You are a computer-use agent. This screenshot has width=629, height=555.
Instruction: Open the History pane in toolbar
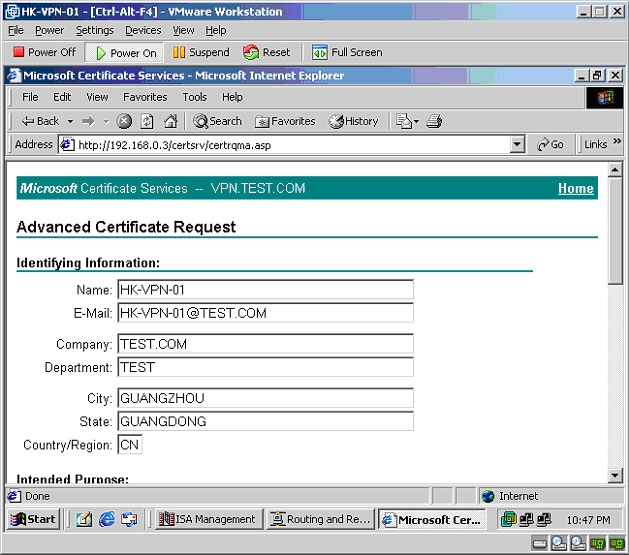coord(354,121)
